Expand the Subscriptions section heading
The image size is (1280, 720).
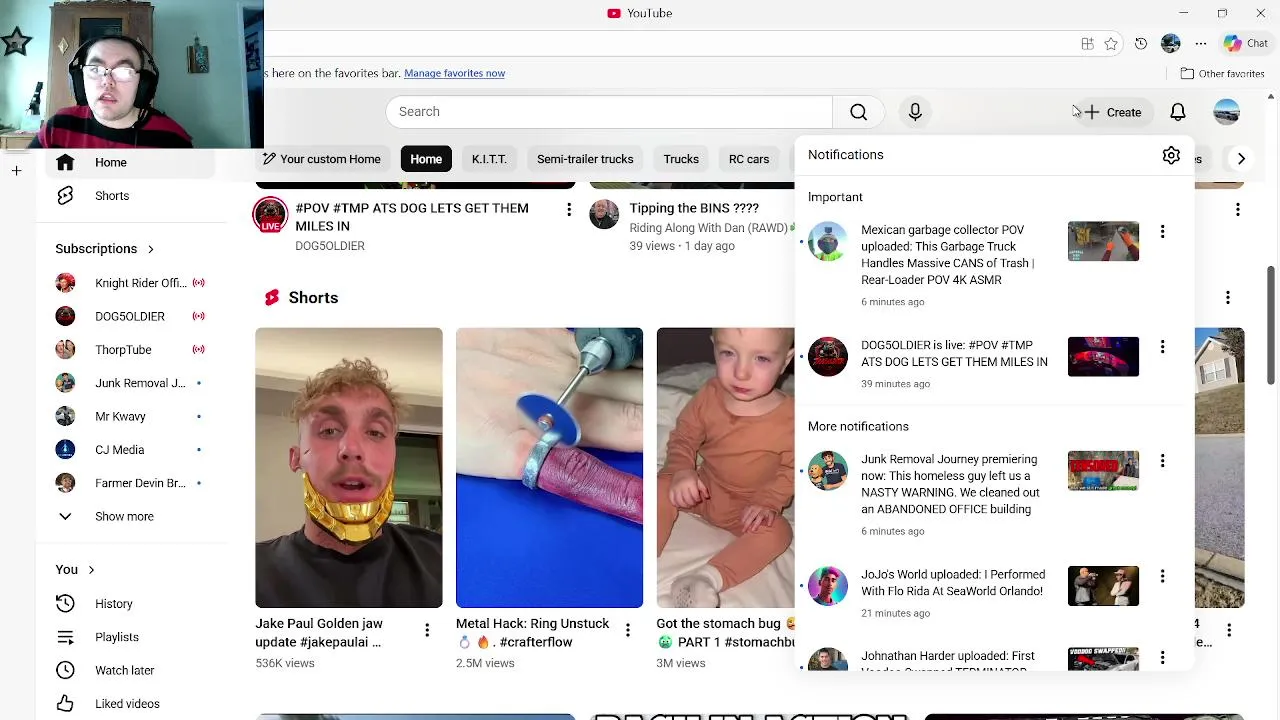(x=105, y=249)
